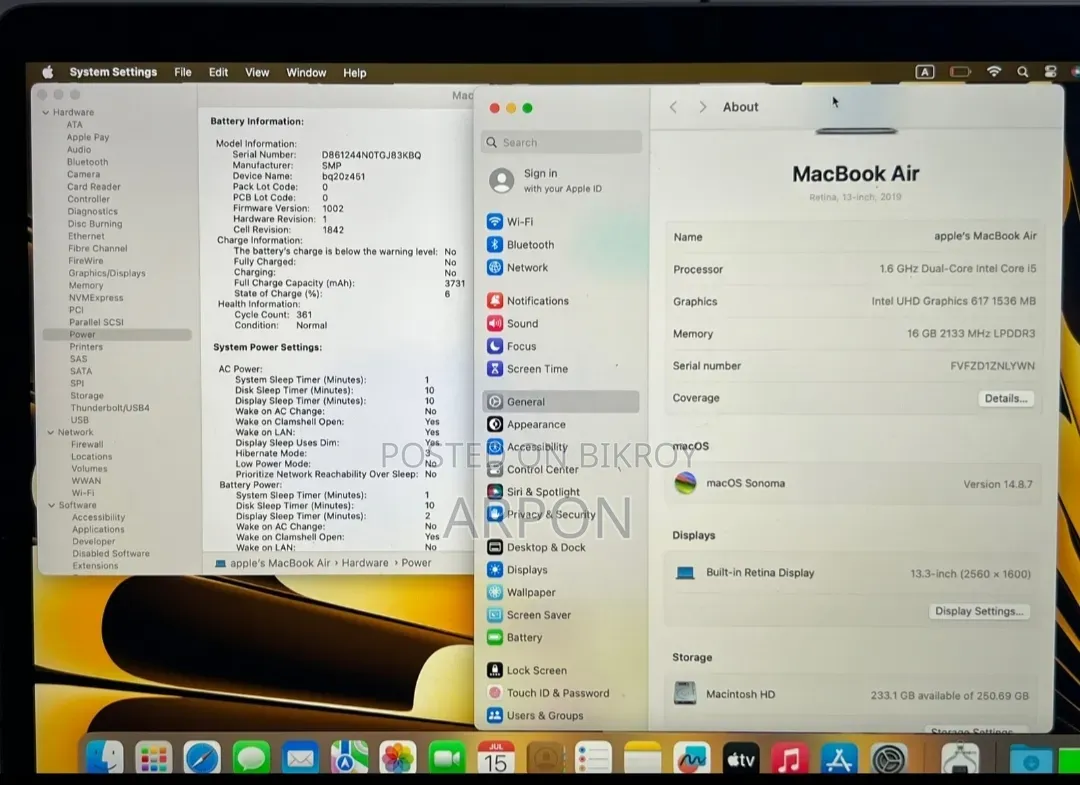Click Sign in with your Apple ID

point(546,180)
